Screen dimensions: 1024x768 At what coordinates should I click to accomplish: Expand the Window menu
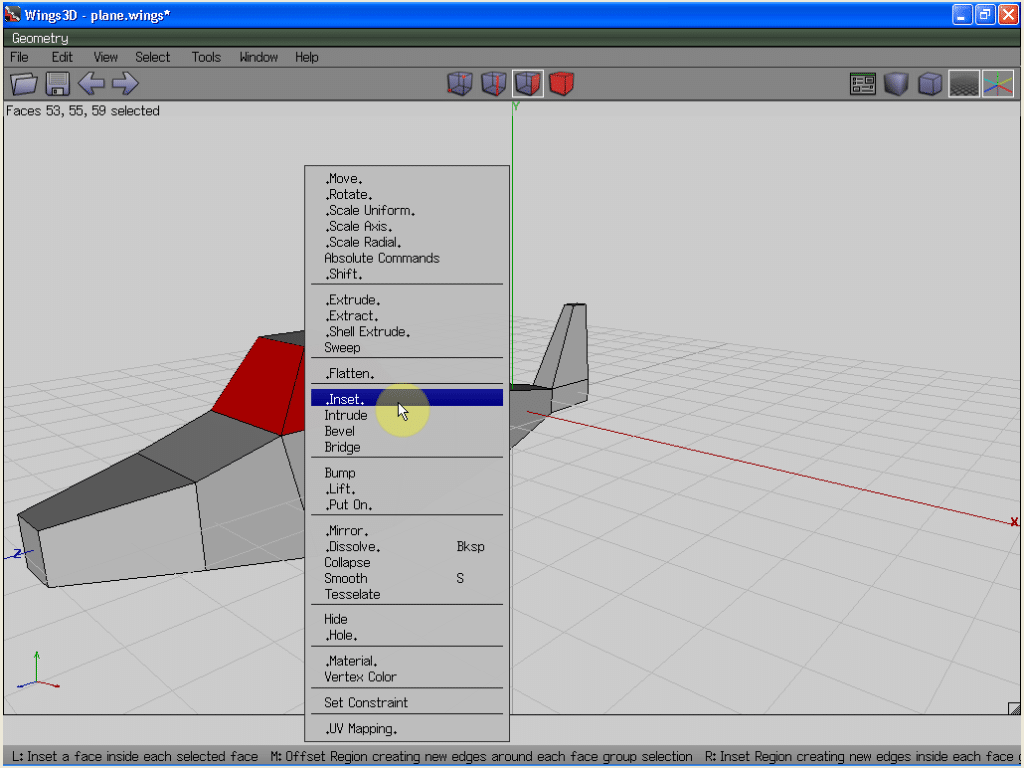(259, 57)
